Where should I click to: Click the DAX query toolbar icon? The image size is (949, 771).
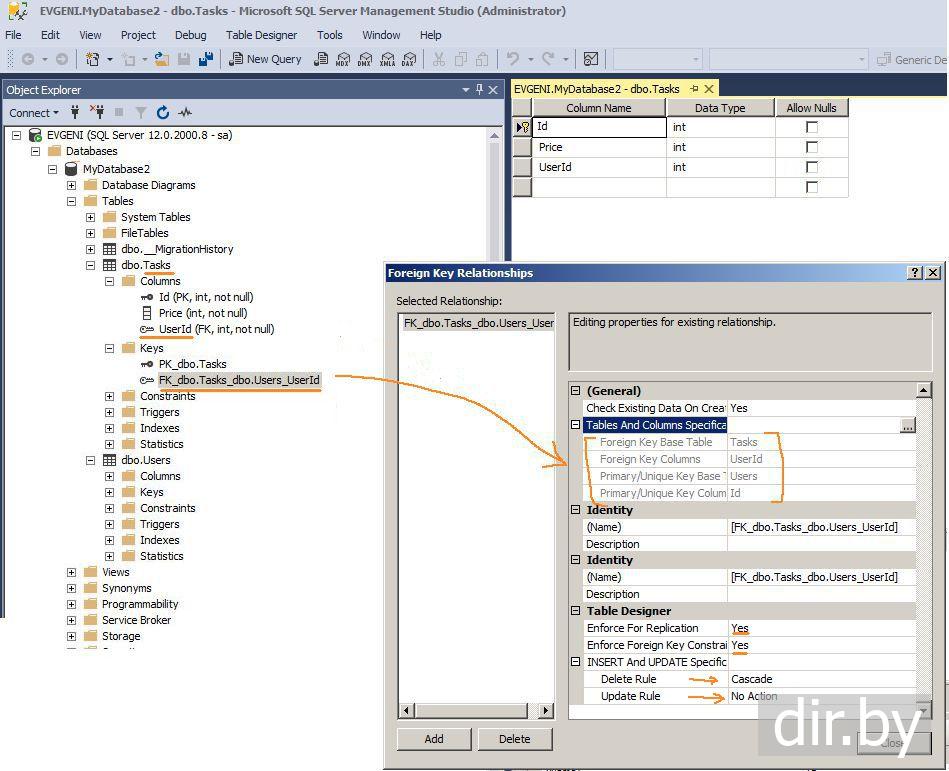[x=408, y=59]
